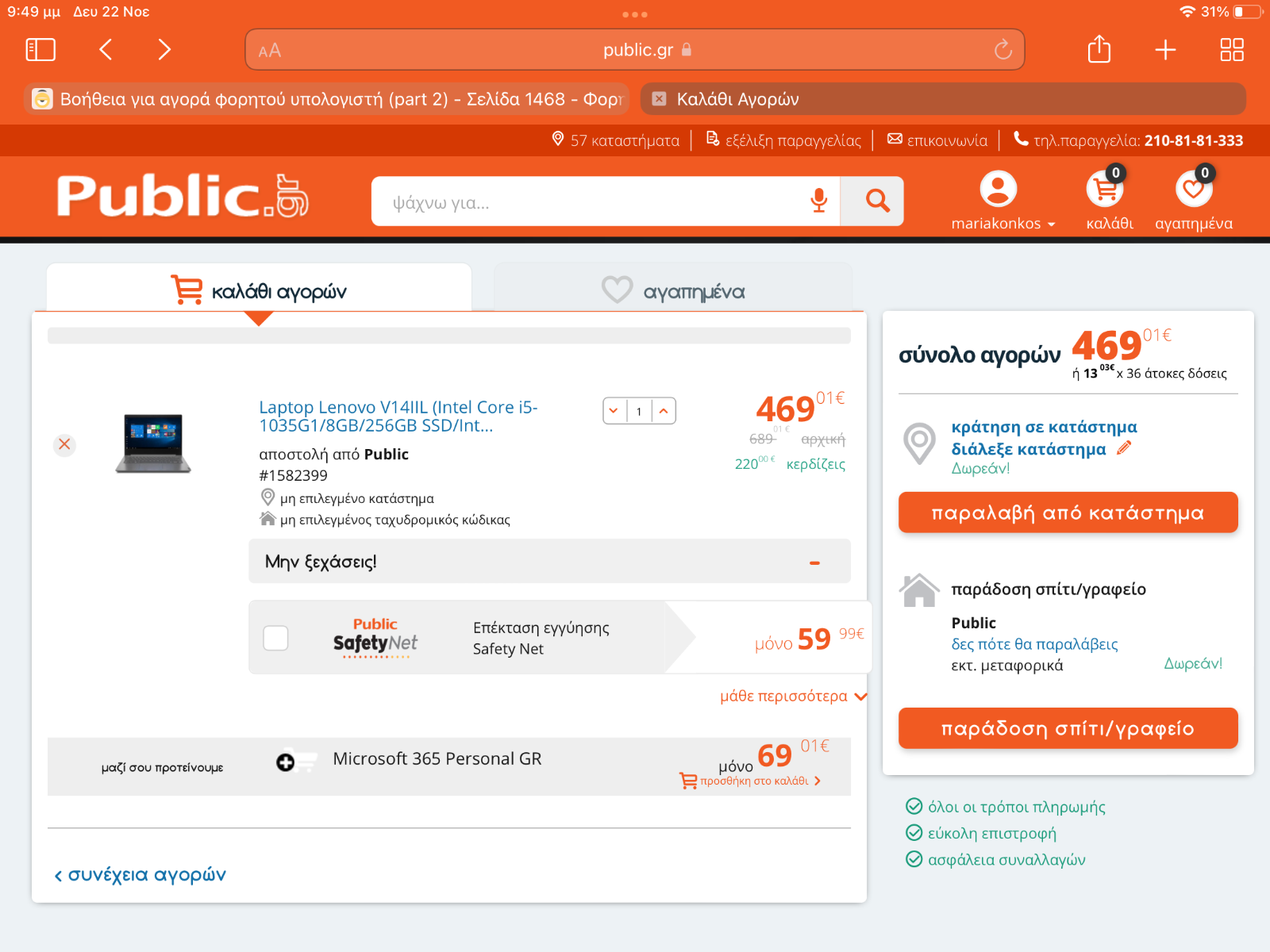The width and height of the screenshot is (1270, 952).
Task: Open Lenovo laptop product thumbnail
Action: [x=153, y=444]
